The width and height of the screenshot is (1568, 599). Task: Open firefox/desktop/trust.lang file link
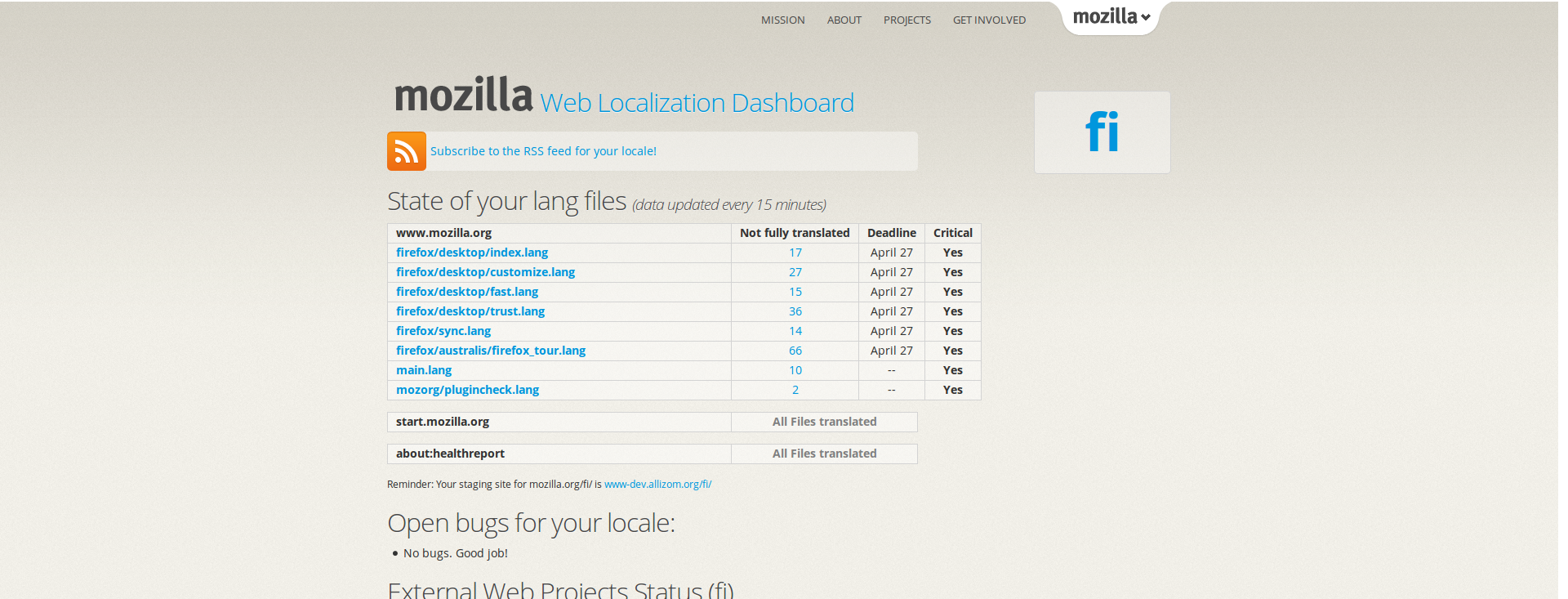[470, 311]
